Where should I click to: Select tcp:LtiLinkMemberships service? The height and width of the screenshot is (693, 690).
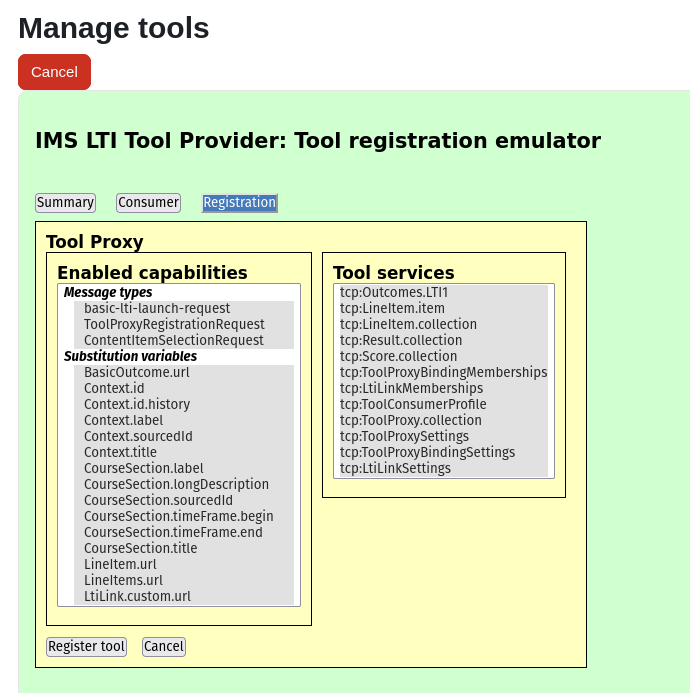tap(444, 388)
